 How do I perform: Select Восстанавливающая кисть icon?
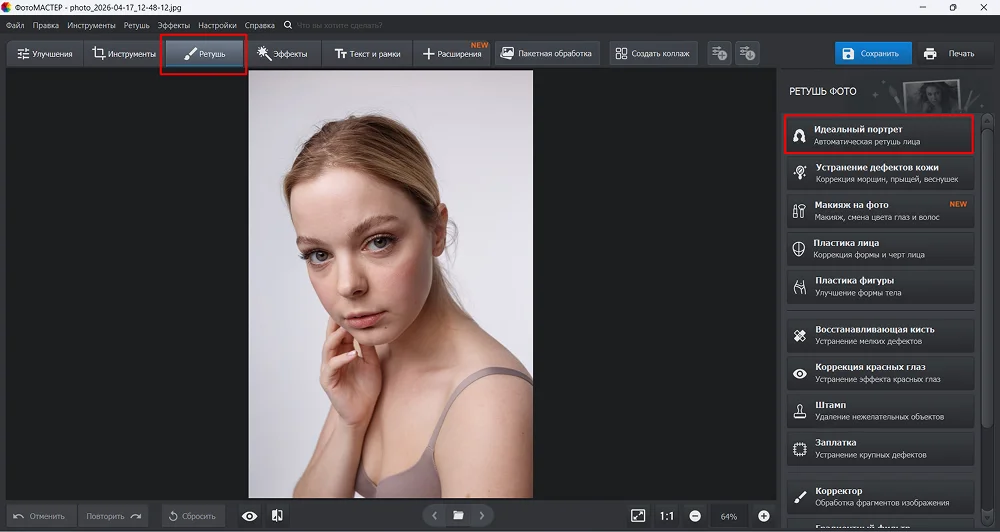pos(799,335)
